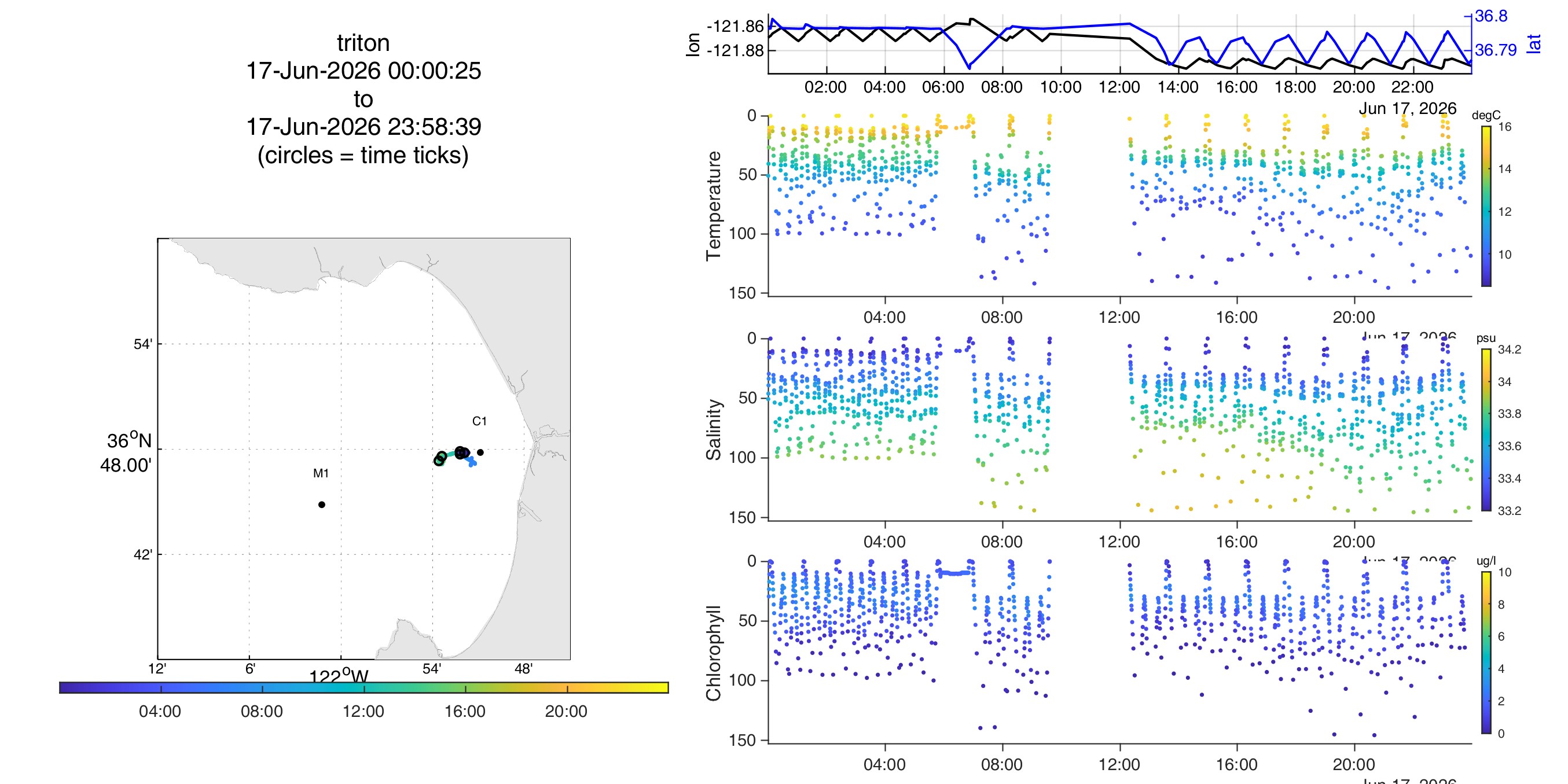Click the M1 mooring dot on map

(x=321, y=505)
